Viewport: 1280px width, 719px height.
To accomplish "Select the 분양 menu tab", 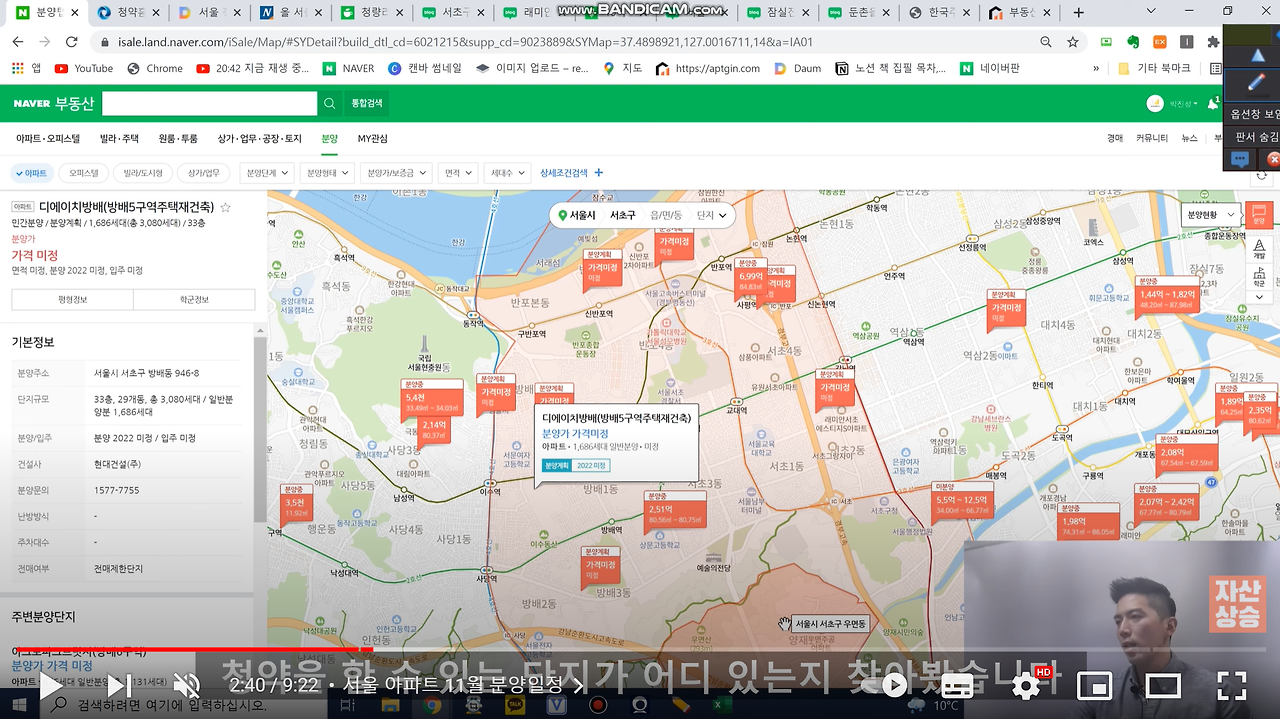I will point(329,139).
